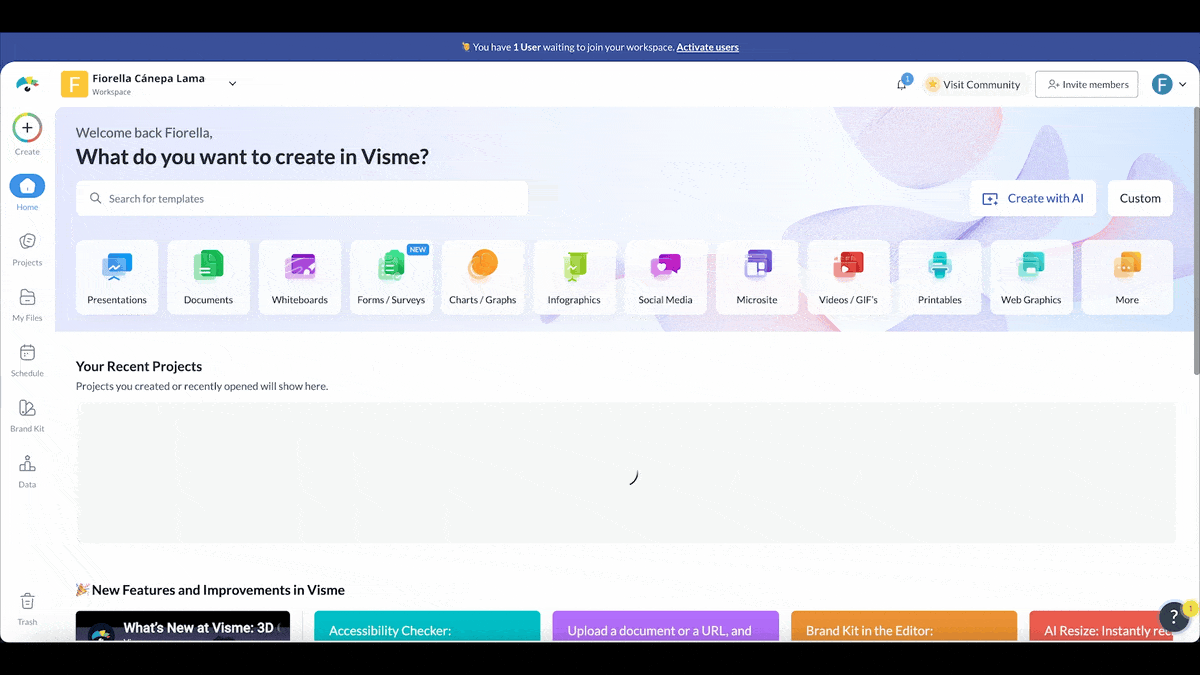
Task: Click Activate users link
Action: coord(707,47)
